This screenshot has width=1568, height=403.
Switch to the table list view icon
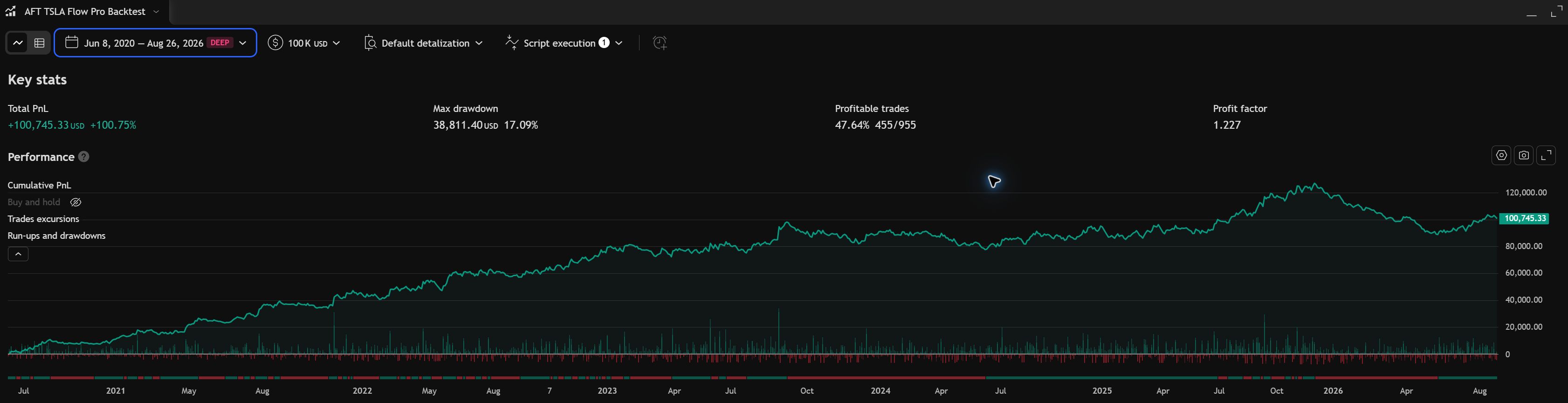40,42
